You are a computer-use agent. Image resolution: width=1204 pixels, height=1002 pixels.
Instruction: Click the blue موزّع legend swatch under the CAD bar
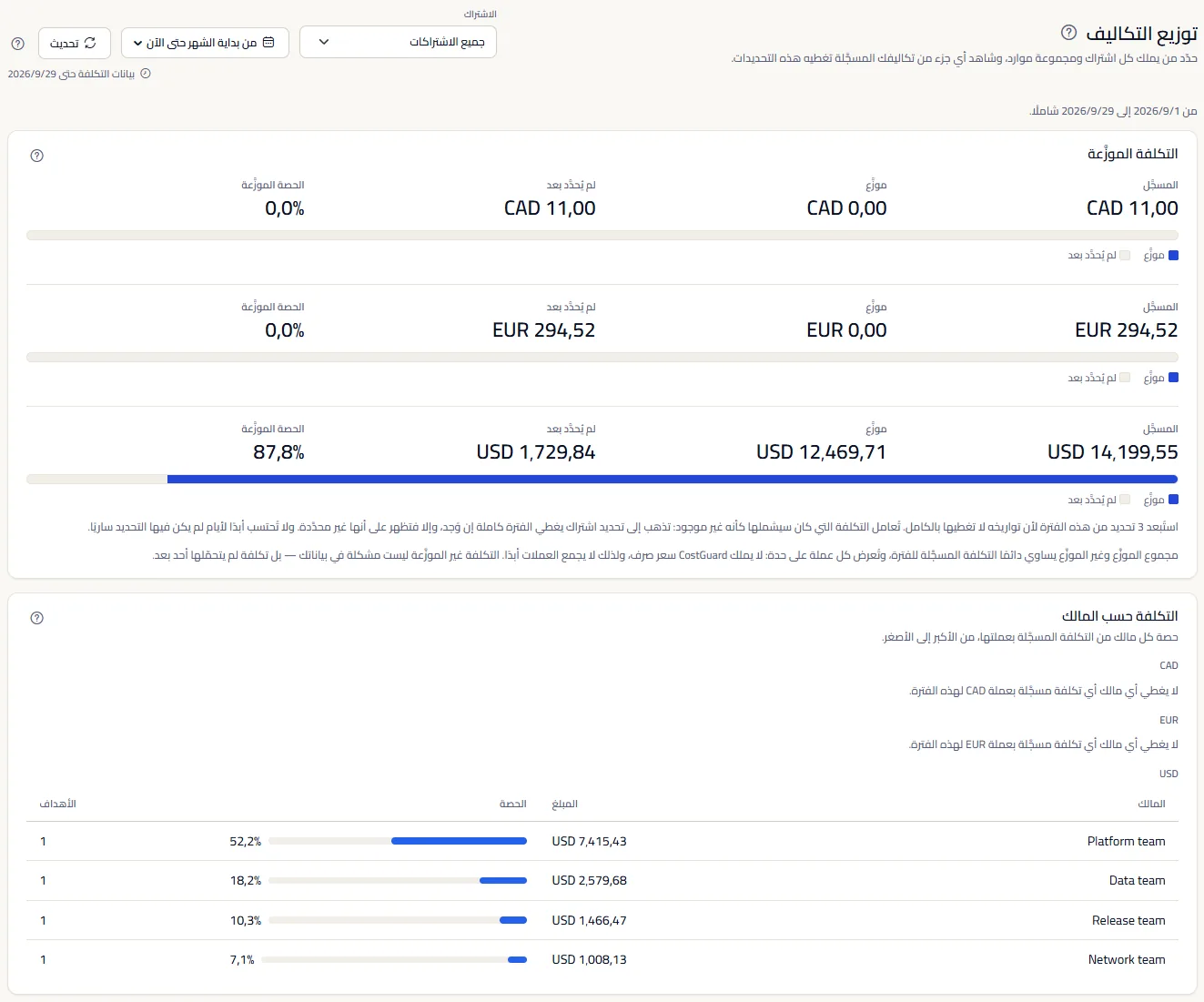click(1173, 256)
